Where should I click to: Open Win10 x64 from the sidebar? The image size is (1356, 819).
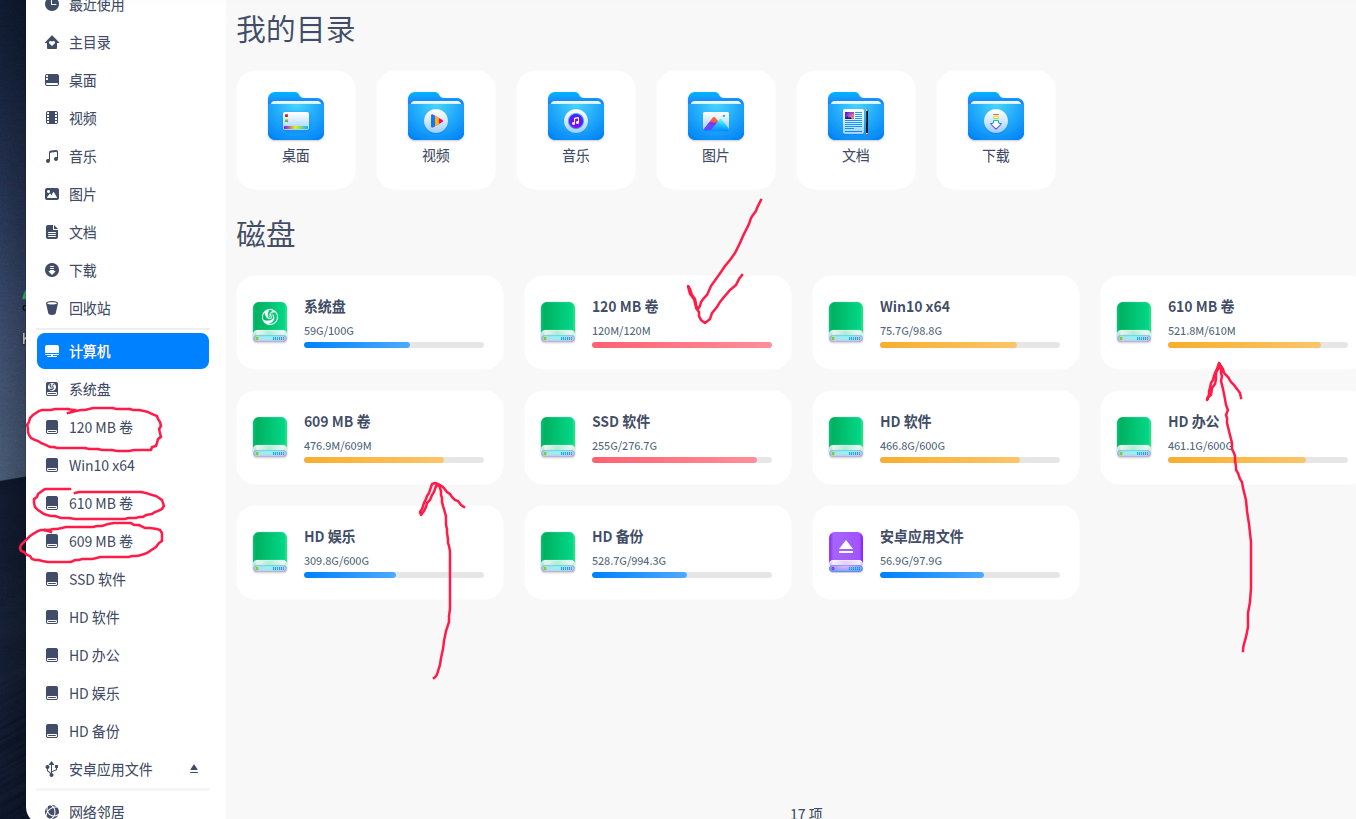(123, 465)
